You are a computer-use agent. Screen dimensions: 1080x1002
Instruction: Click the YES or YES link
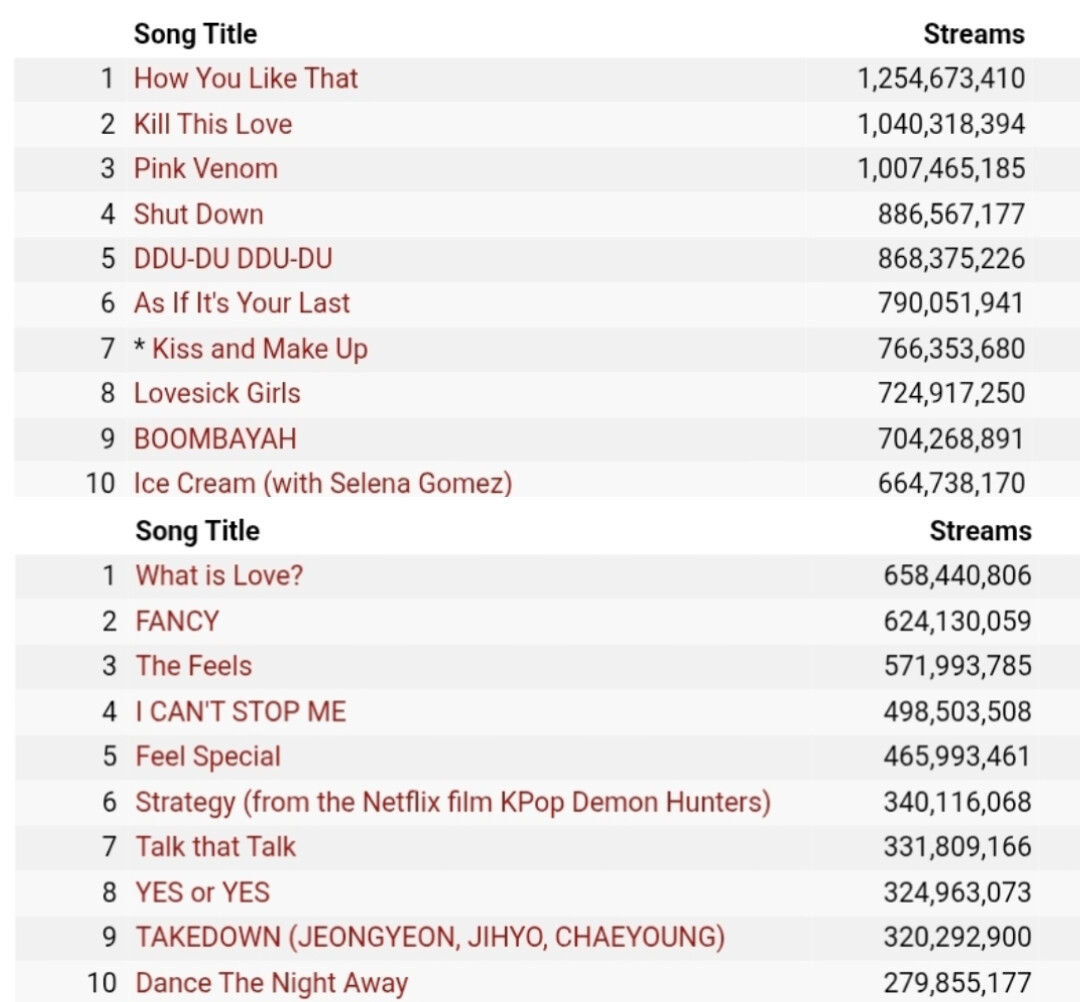pyautogui.click(x=202, y=893)
